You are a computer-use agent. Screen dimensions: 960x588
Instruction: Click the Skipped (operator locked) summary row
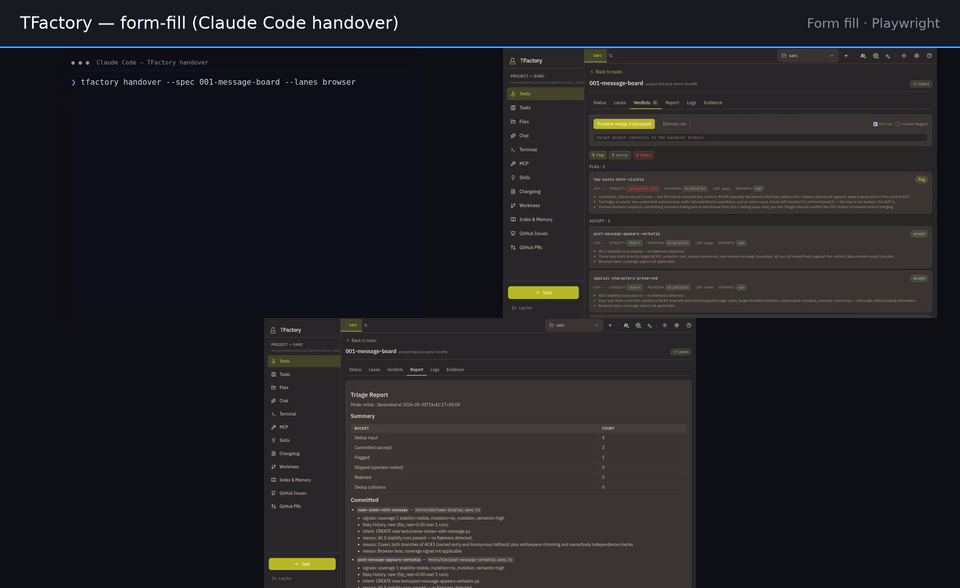(518, 467)
